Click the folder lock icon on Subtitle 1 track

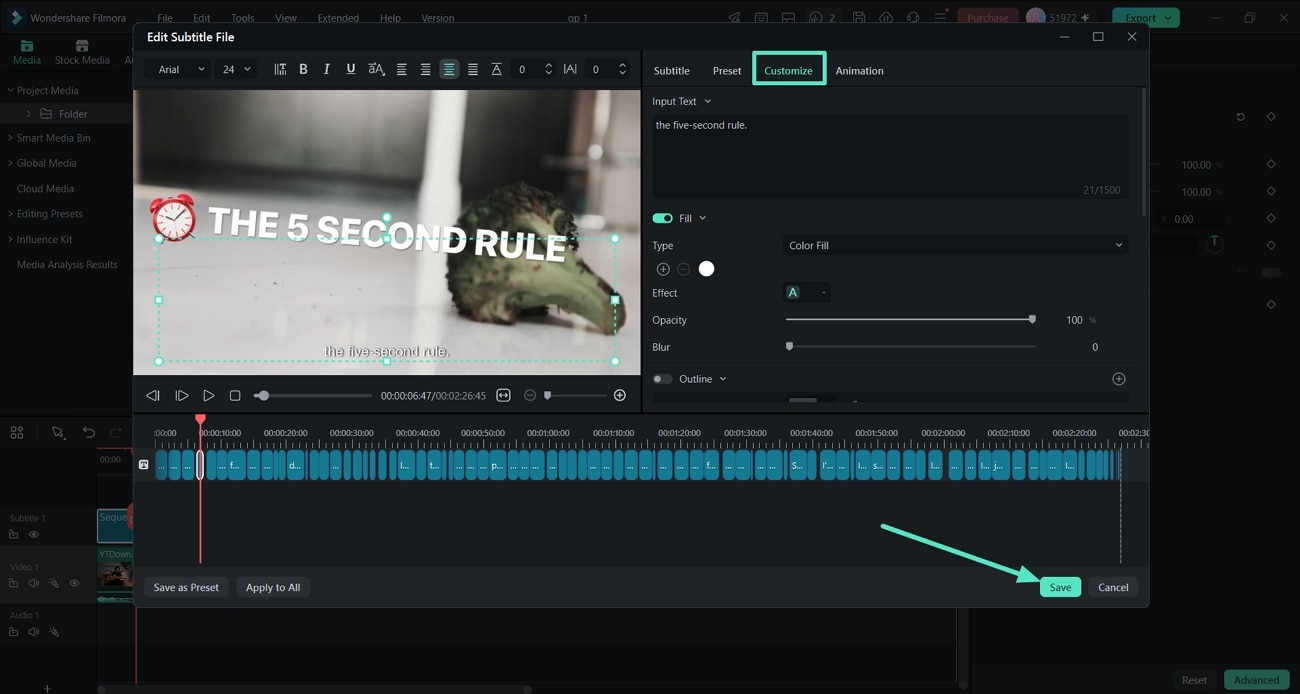pos(14,535)
